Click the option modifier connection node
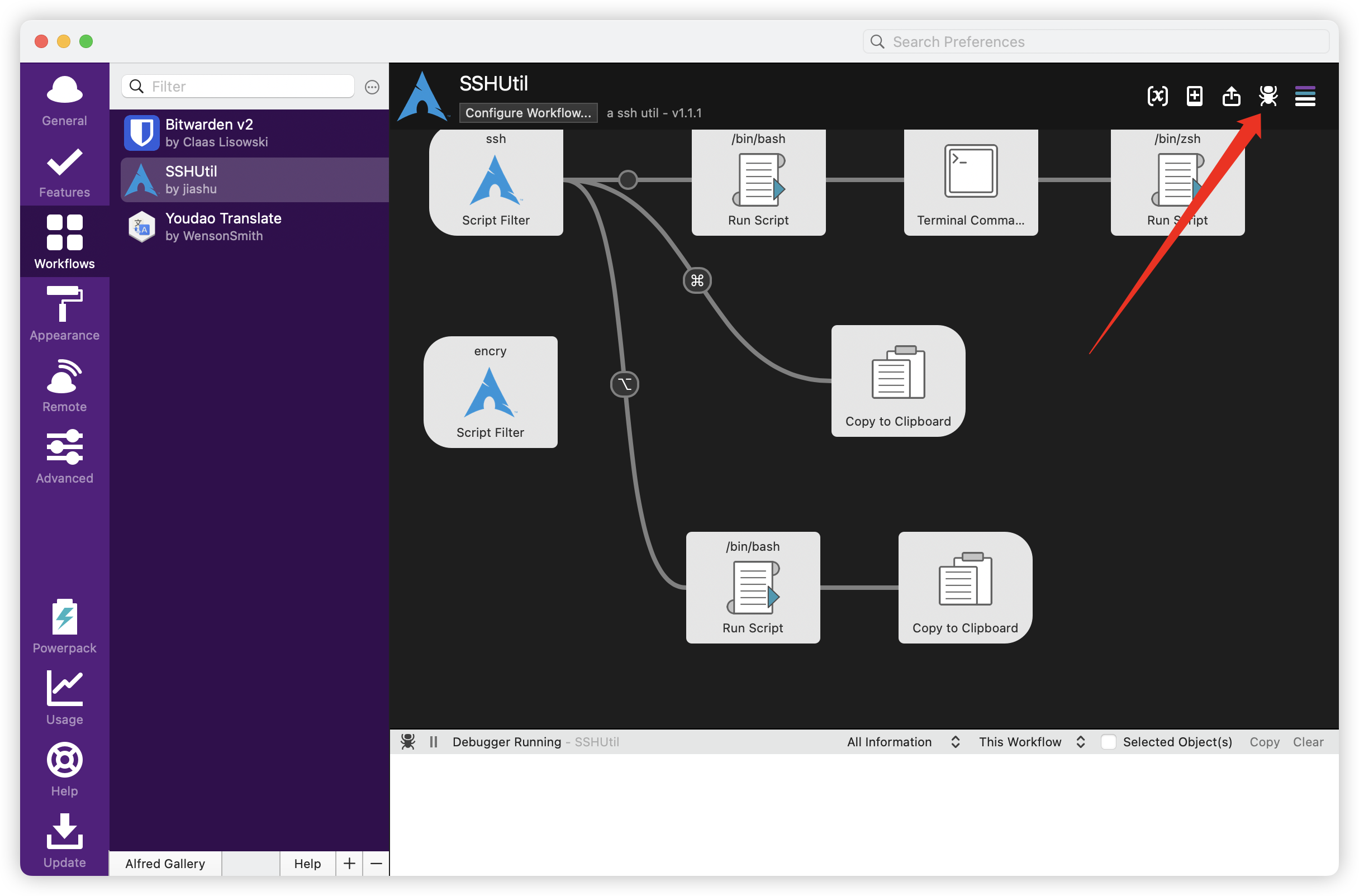Viewport: 1359px width, 896px height. pos(624,384)
